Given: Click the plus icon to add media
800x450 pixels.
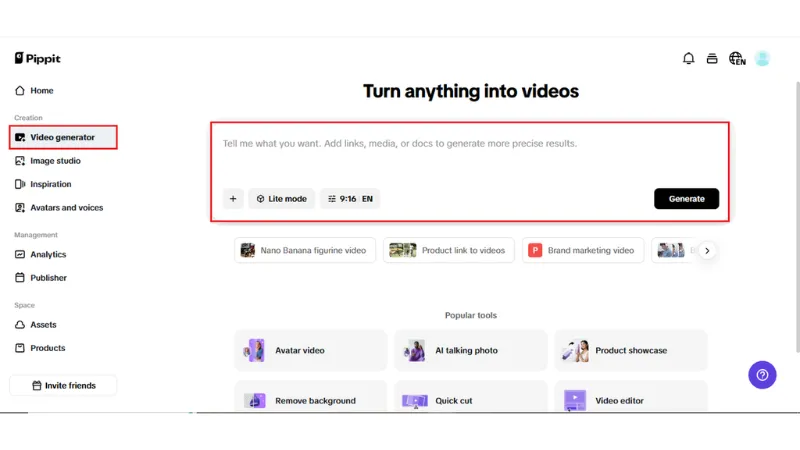Looking at the screenshot, I should tap(233, 199).
